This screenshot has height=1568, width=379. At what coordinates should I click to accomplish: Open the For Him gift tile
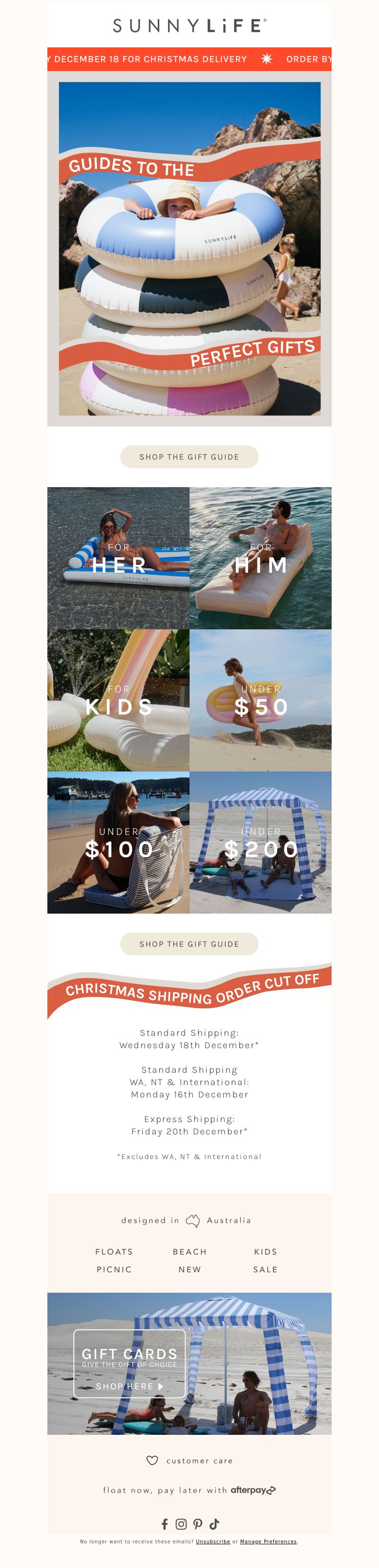tap(261, 558)
